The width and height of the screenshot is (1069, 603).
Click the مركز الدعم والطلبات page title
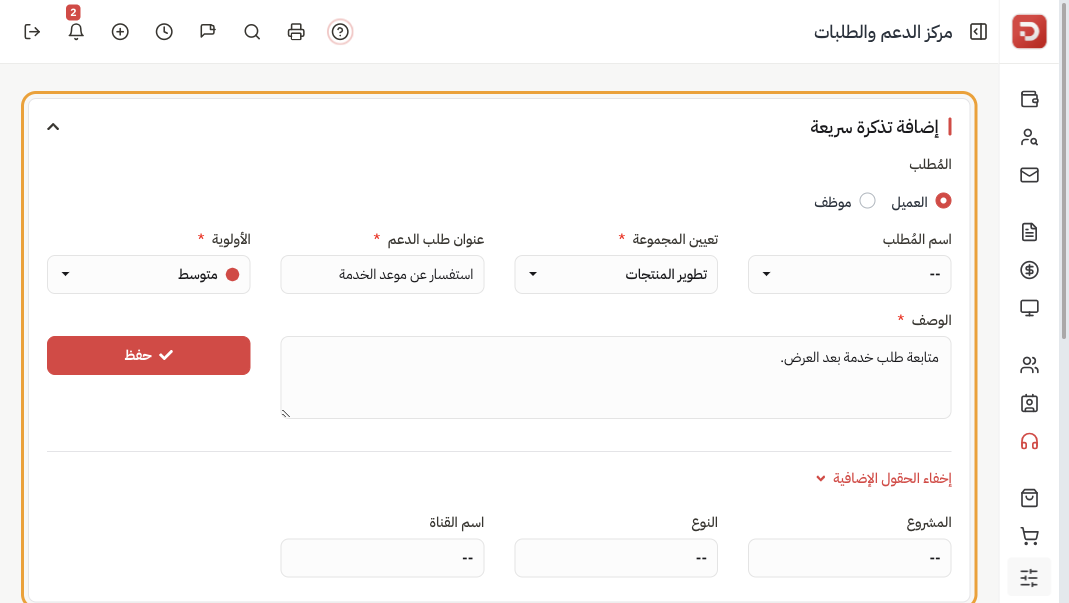(x=883, y=32)
